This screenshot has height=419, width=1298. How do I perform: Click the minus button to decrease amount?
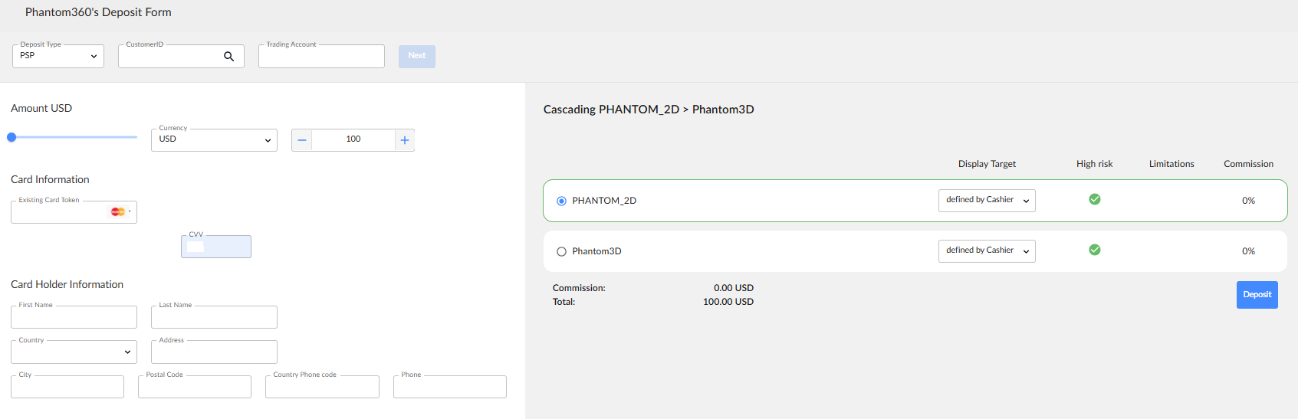pyautogui.click(x=302, y=140)
